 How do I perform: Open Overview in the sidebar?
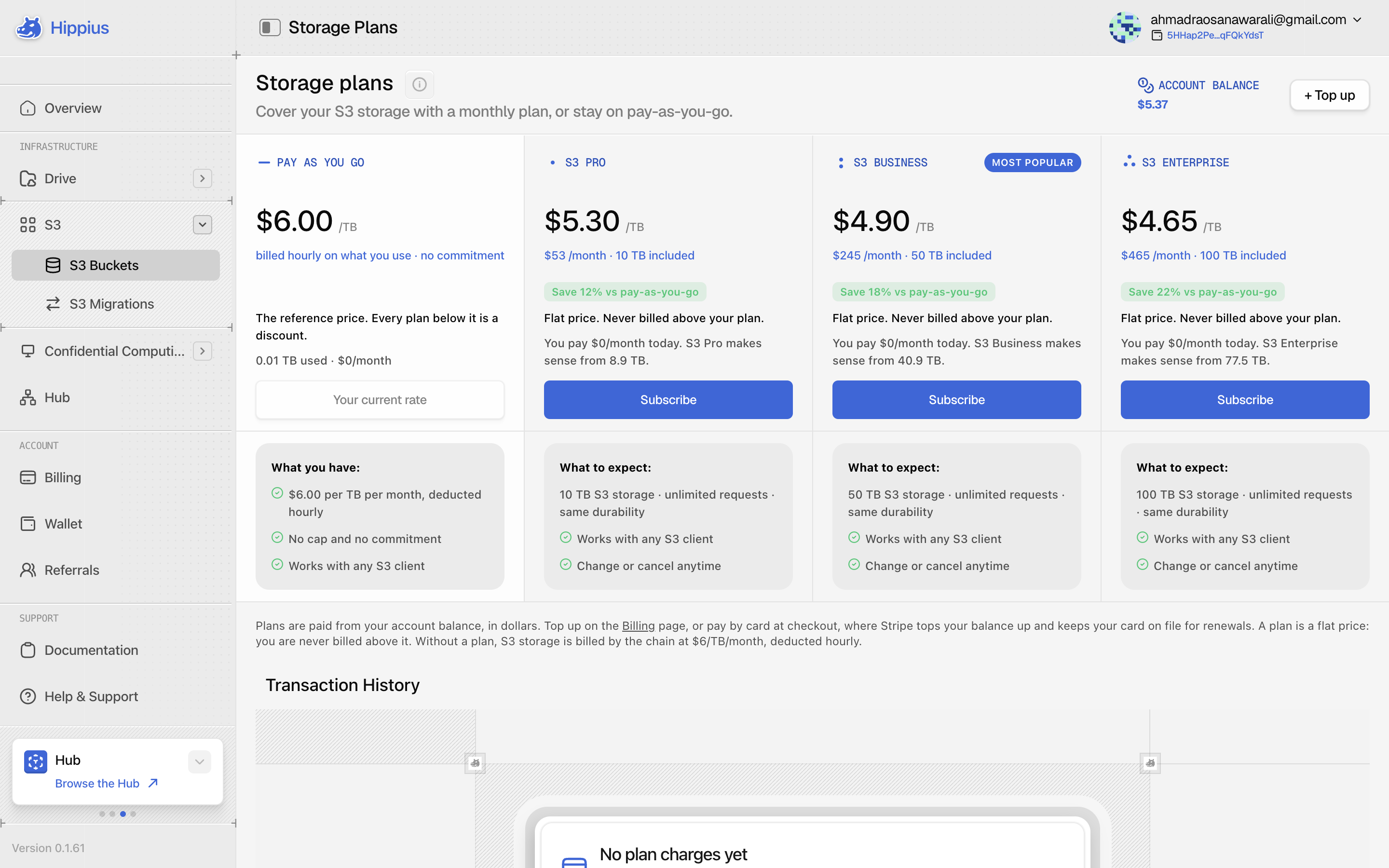tap(73, 108)
